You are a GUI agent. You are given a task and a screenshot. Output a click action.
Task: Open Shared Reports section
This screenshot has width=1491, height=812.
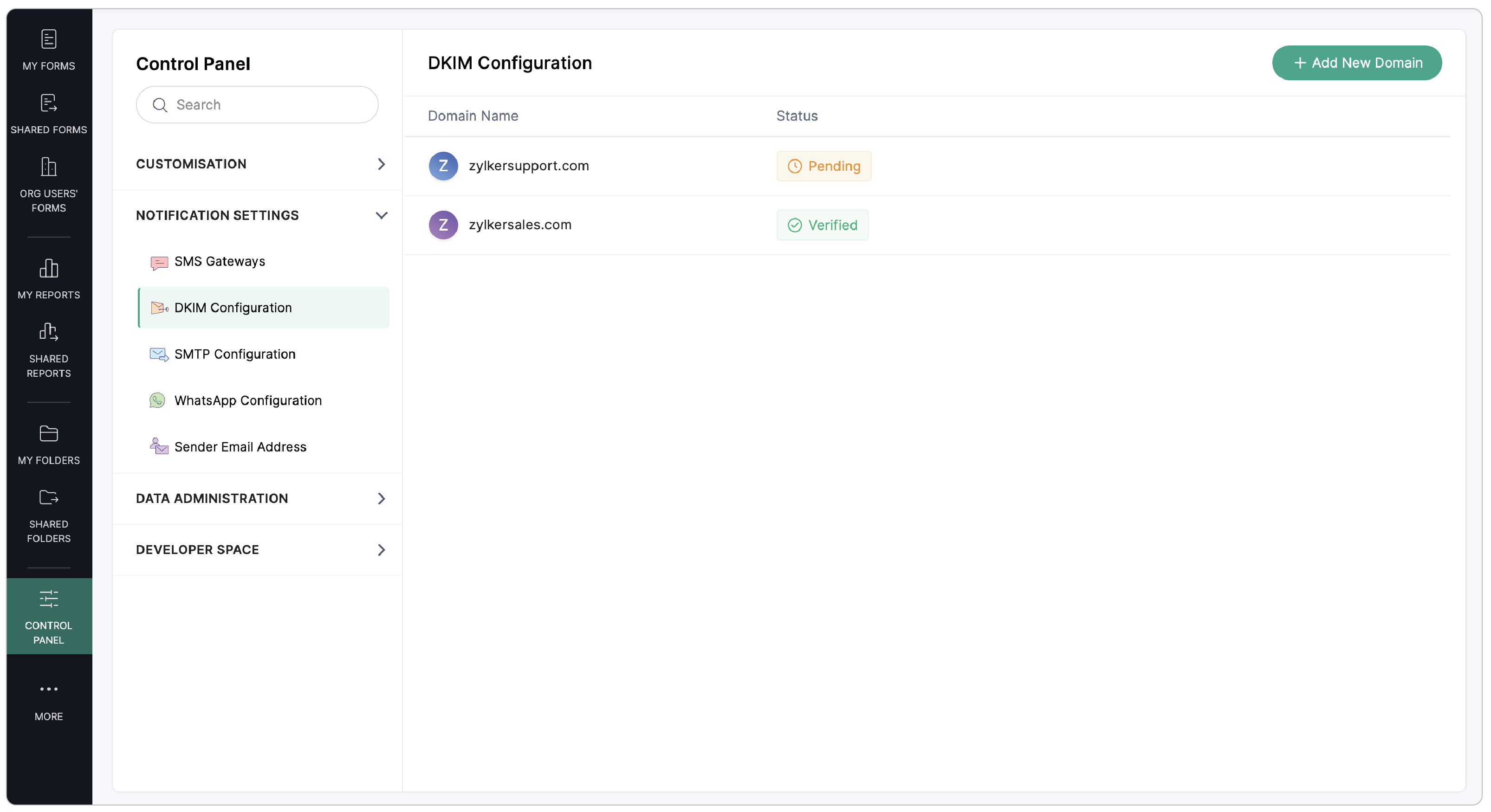49,350
